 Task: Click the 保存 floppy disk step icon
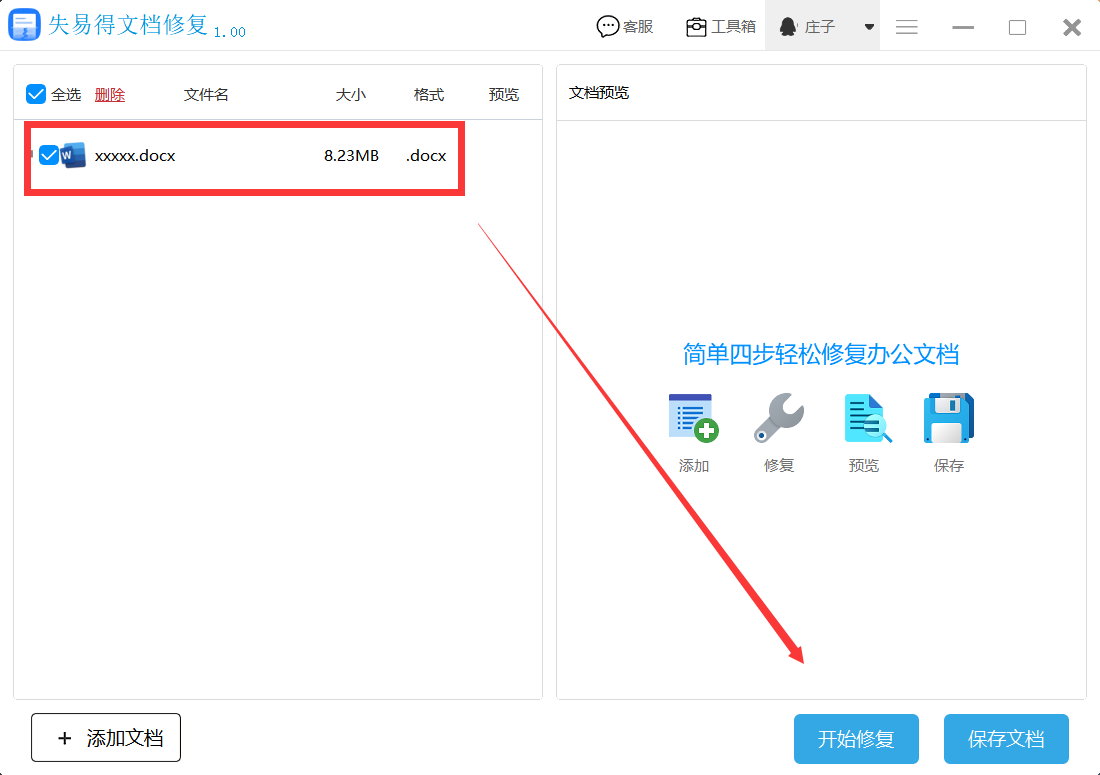949,418
